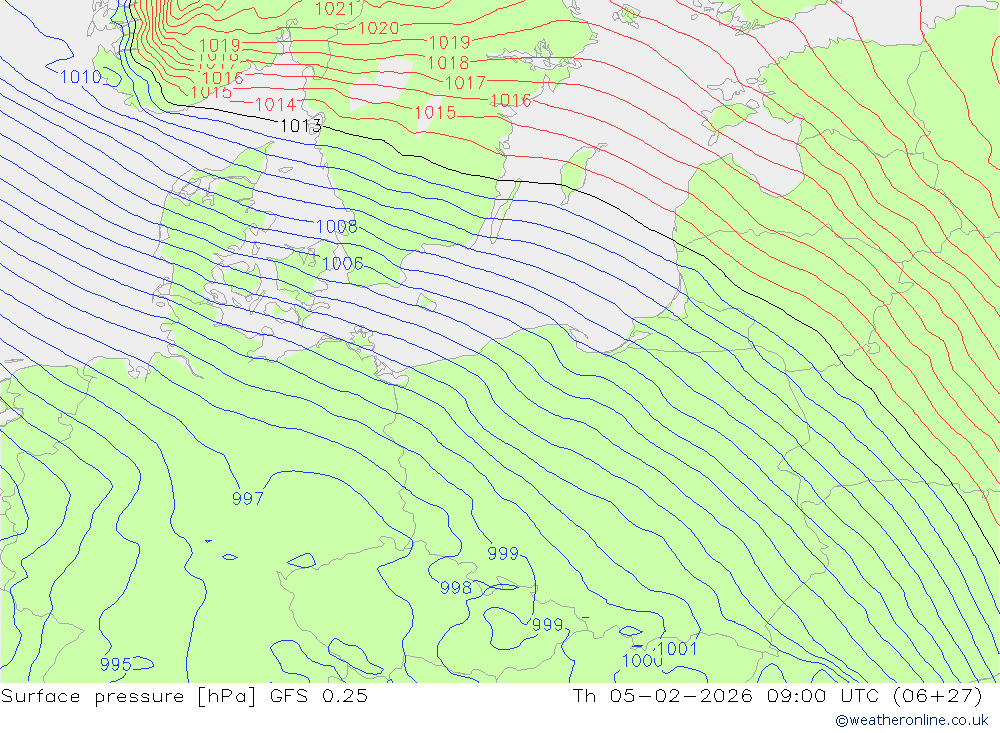Viewport: 1000px width, 733px height.
Task: Click the red 1014 isobar label
Action: point(276,104)
